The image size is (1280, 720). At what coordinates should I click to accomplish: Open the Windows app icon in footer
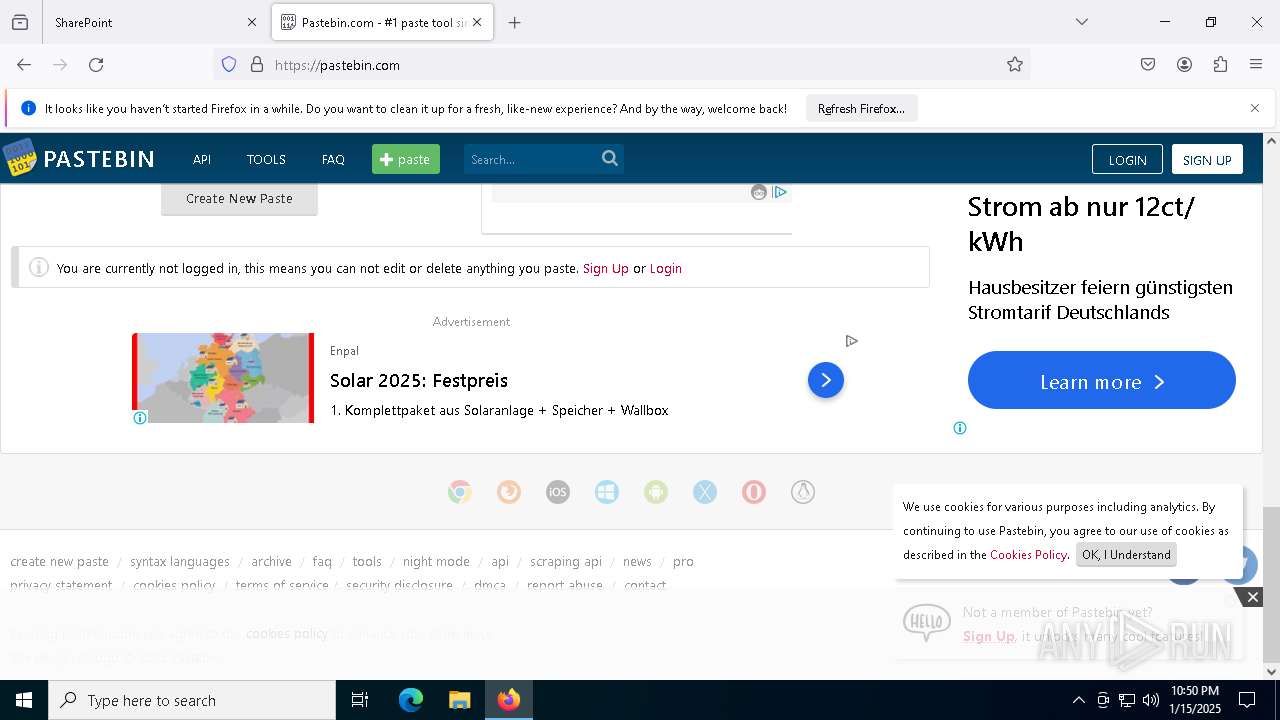[607, 492]
